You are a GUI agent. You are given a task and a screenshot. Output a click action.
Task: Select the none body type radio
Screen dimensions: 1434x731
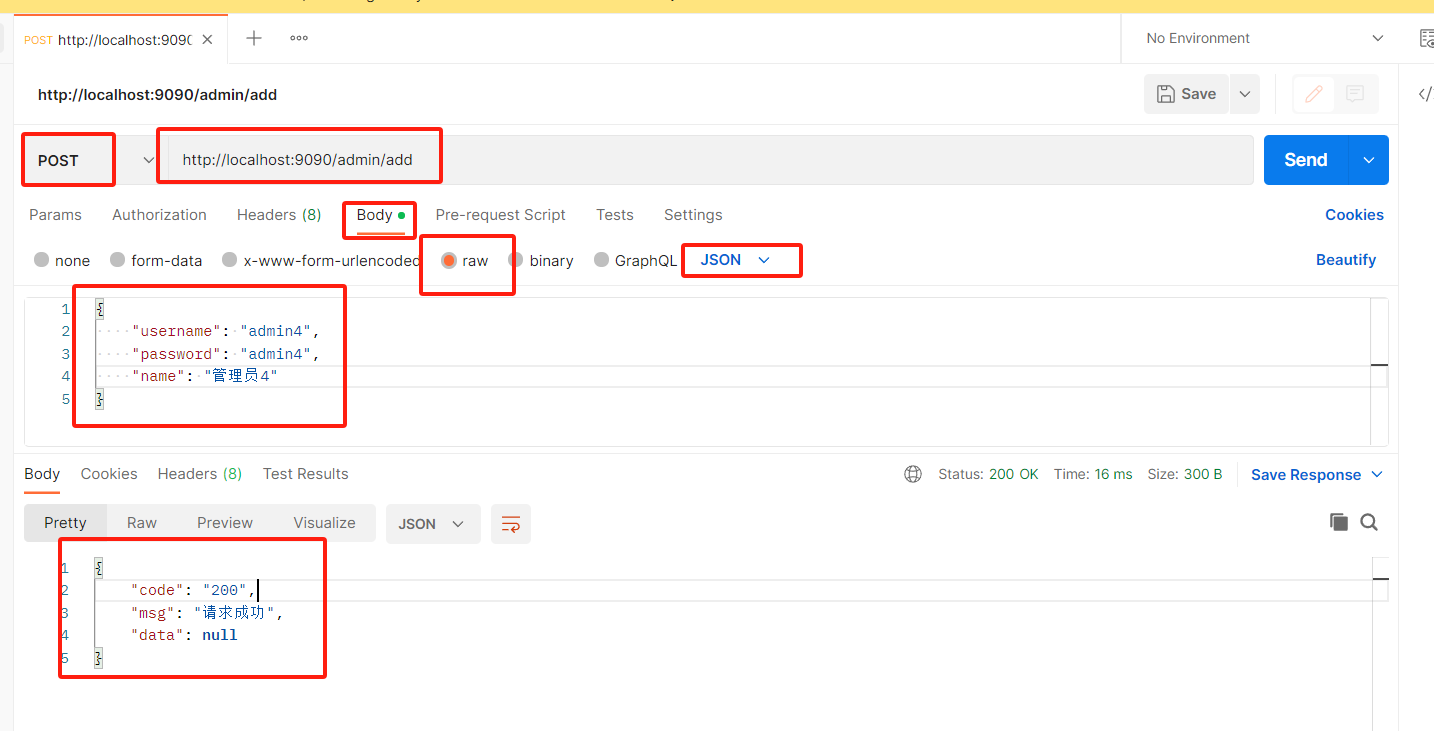pos(41,260)
